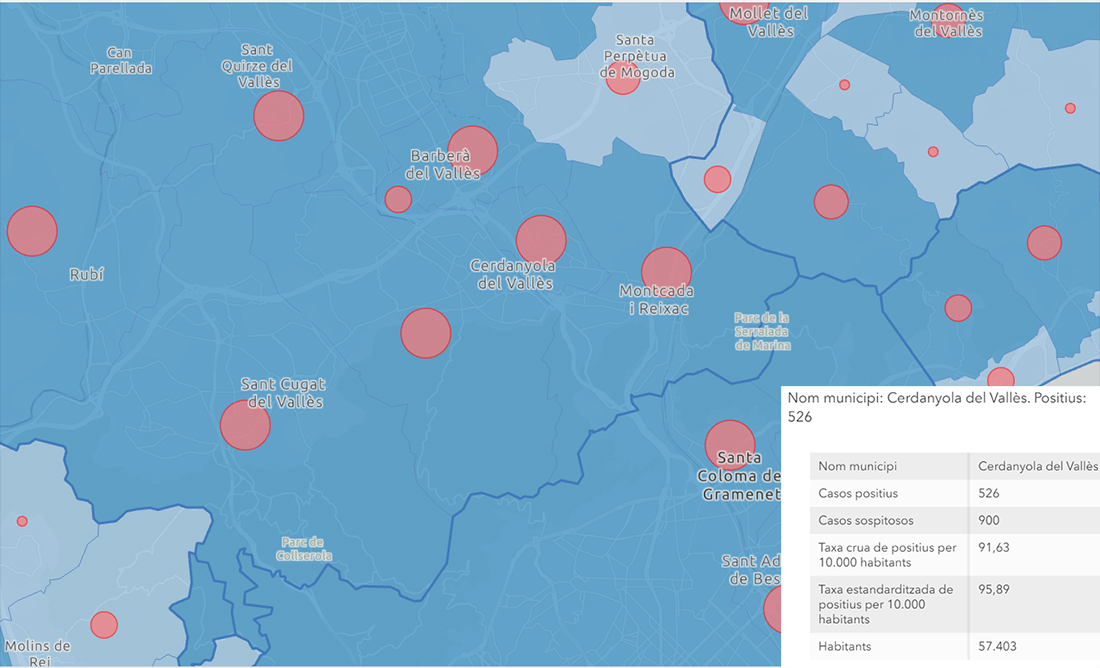Viewport: 1100px width, 668px height.
Task: Click the 'Habitants' row label
Action: coord(845,646)
